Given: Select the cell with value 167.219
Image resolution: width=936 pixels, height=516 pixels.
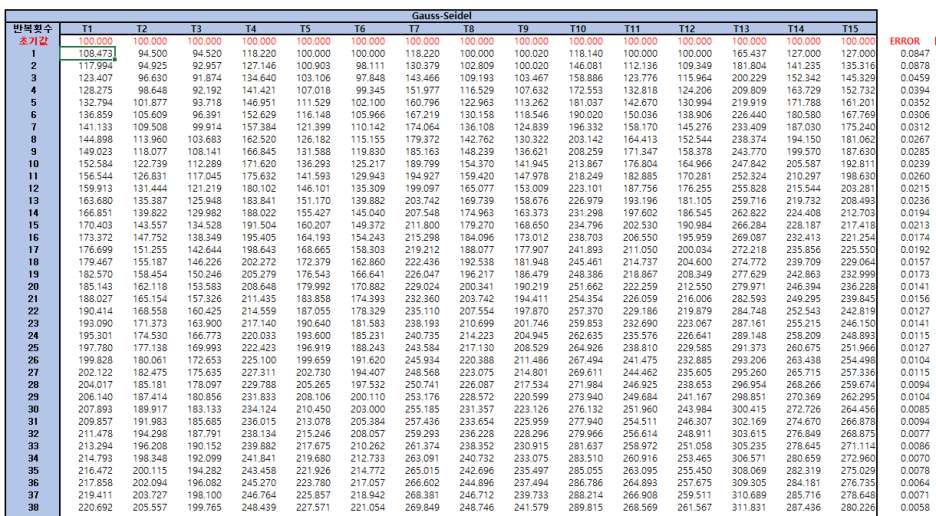Looking at the screenshot, I should [414, 115].
